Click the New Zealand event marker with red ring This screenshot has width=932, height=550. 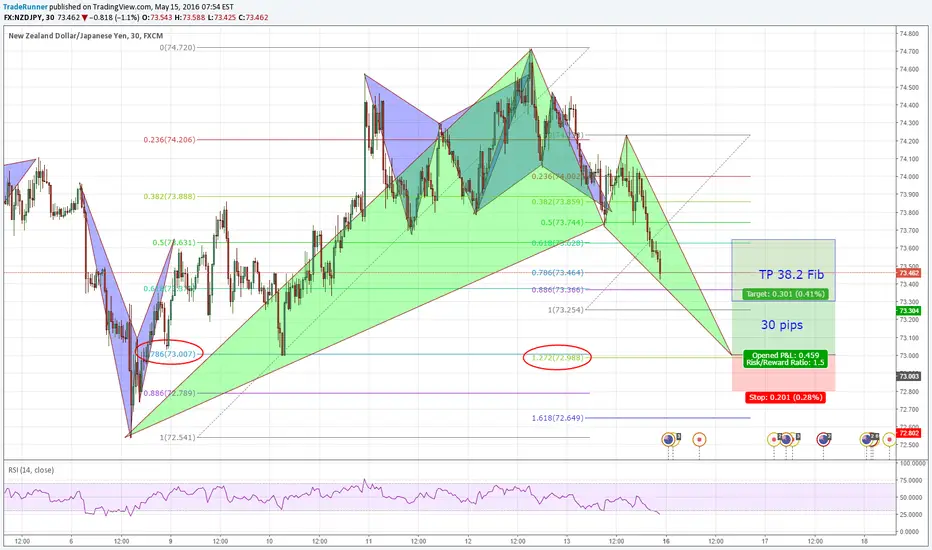pyautogui.click(x=823, y=439)
